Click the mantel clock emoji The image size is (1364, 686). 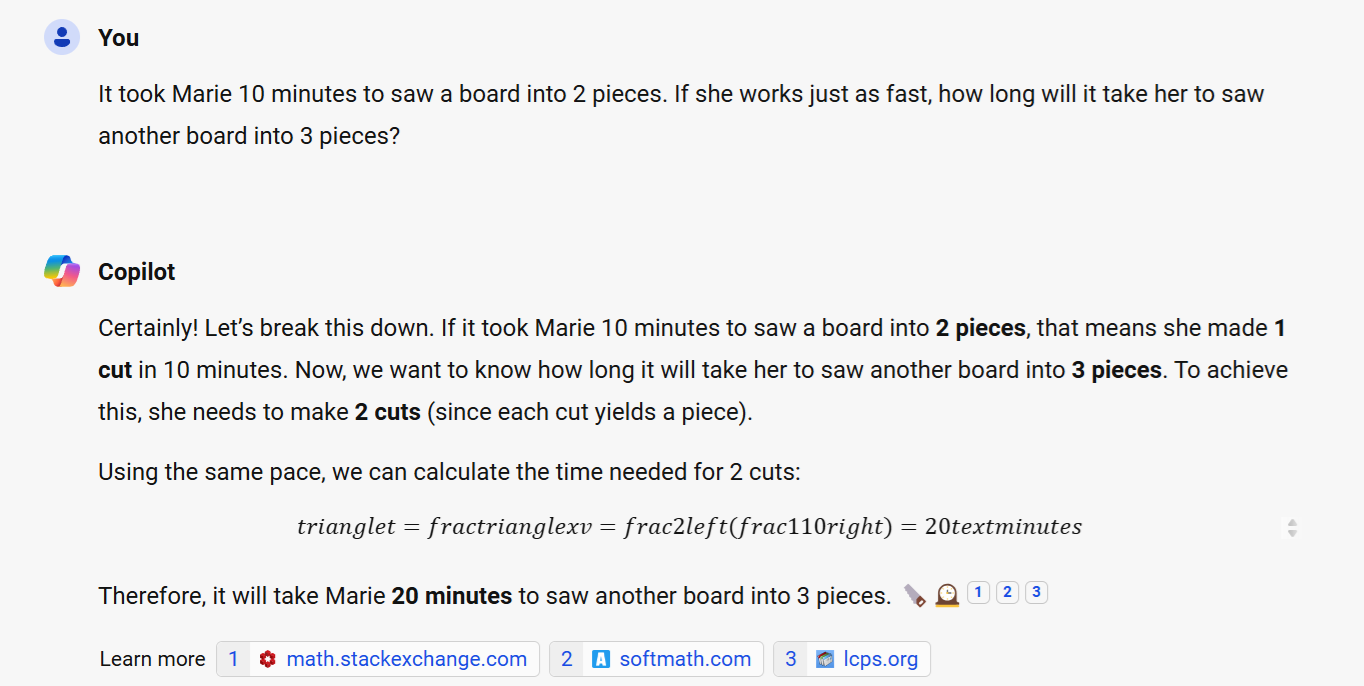coord(946,596)
